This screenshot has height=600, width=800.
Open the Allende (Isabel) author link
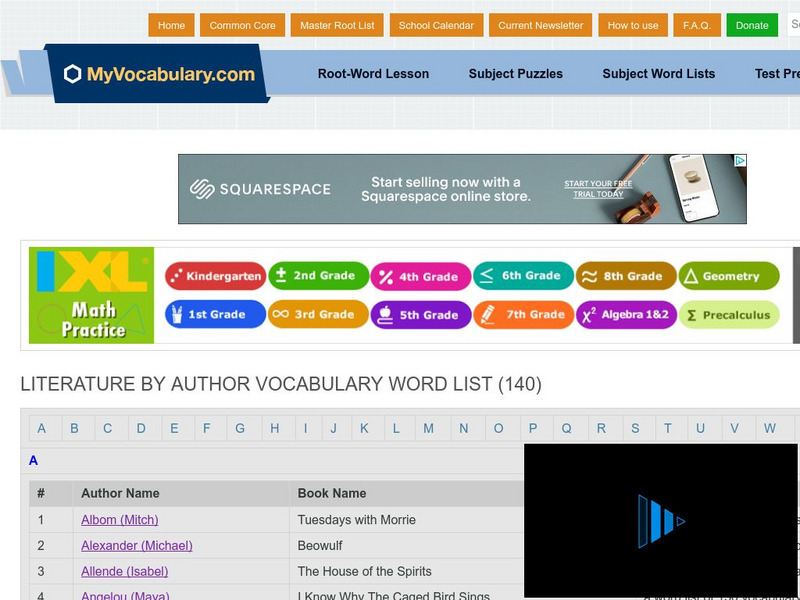(x=124, y=572)
